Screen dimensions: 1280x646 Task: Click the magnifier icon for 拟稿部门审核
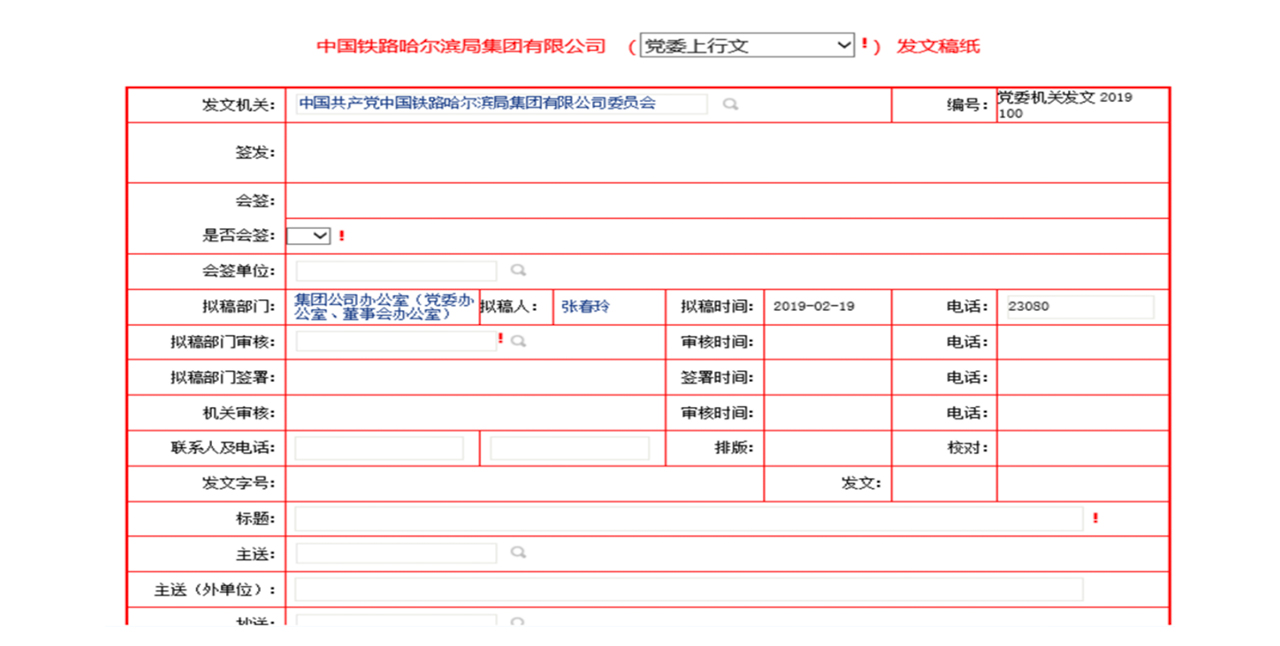(x=518, y=342)
